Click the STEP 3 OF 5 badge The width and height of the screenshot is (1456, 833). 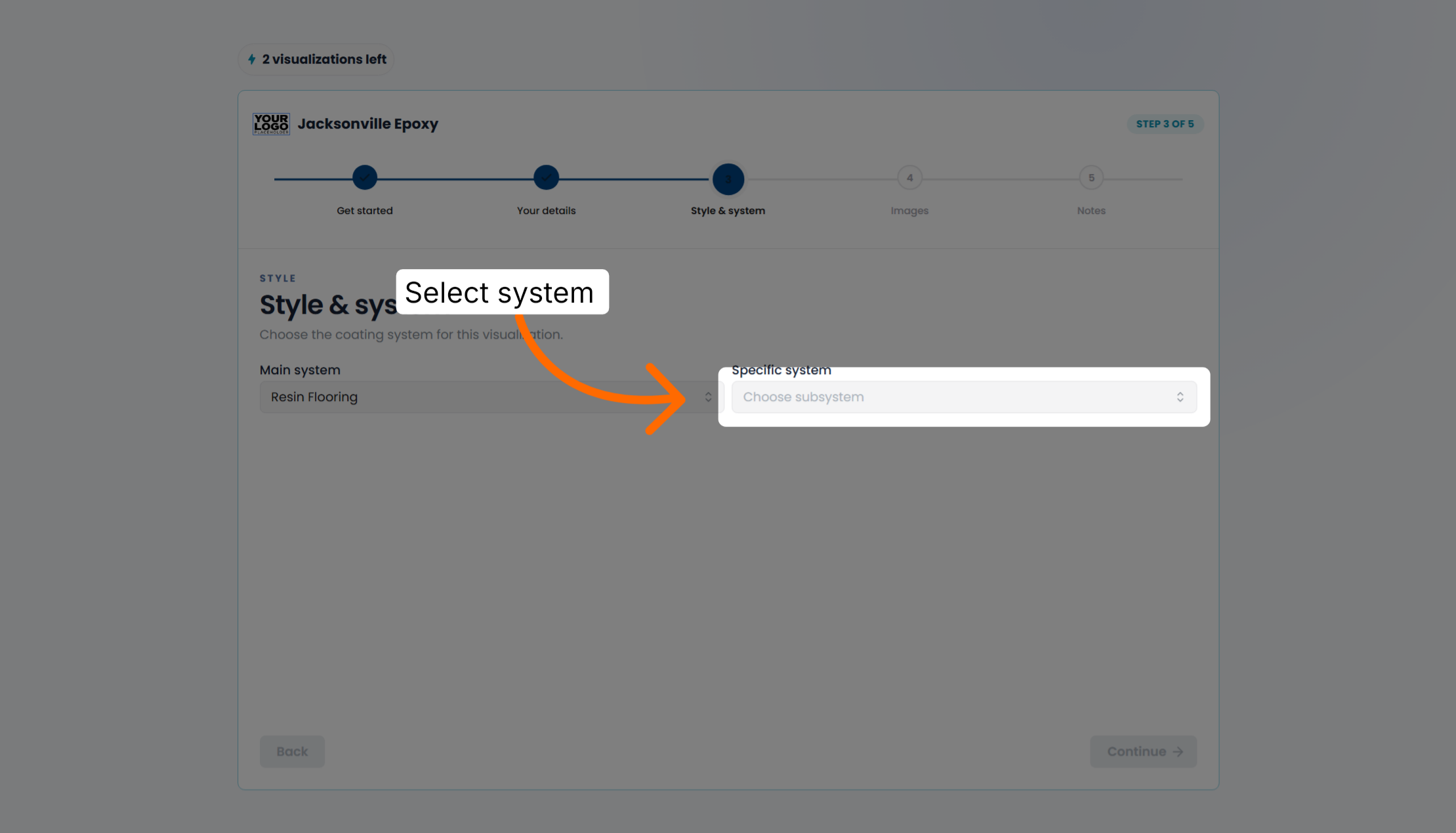(x=1165, y=123)
